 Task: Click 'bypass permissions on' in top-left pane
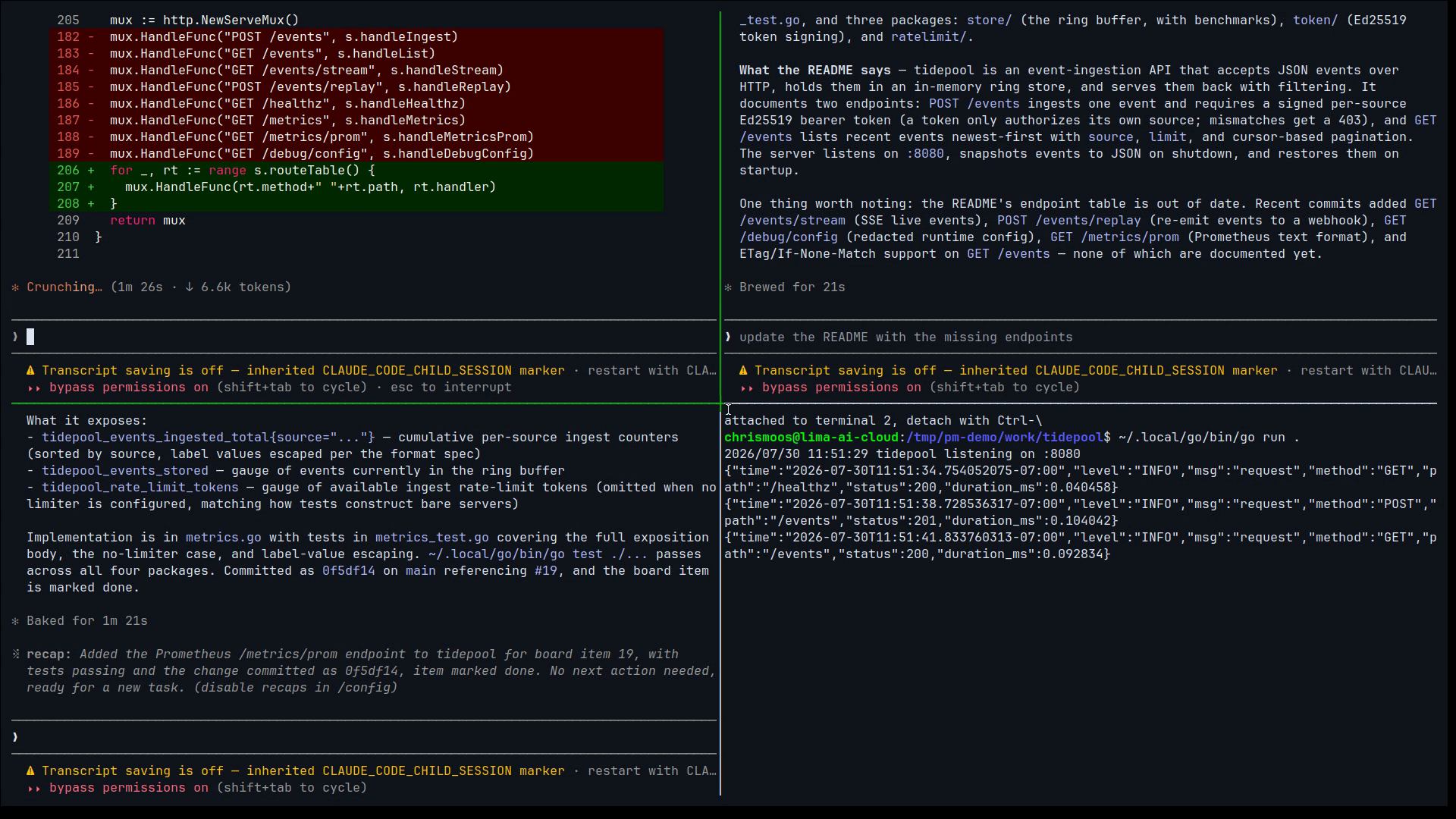(129, 388)
